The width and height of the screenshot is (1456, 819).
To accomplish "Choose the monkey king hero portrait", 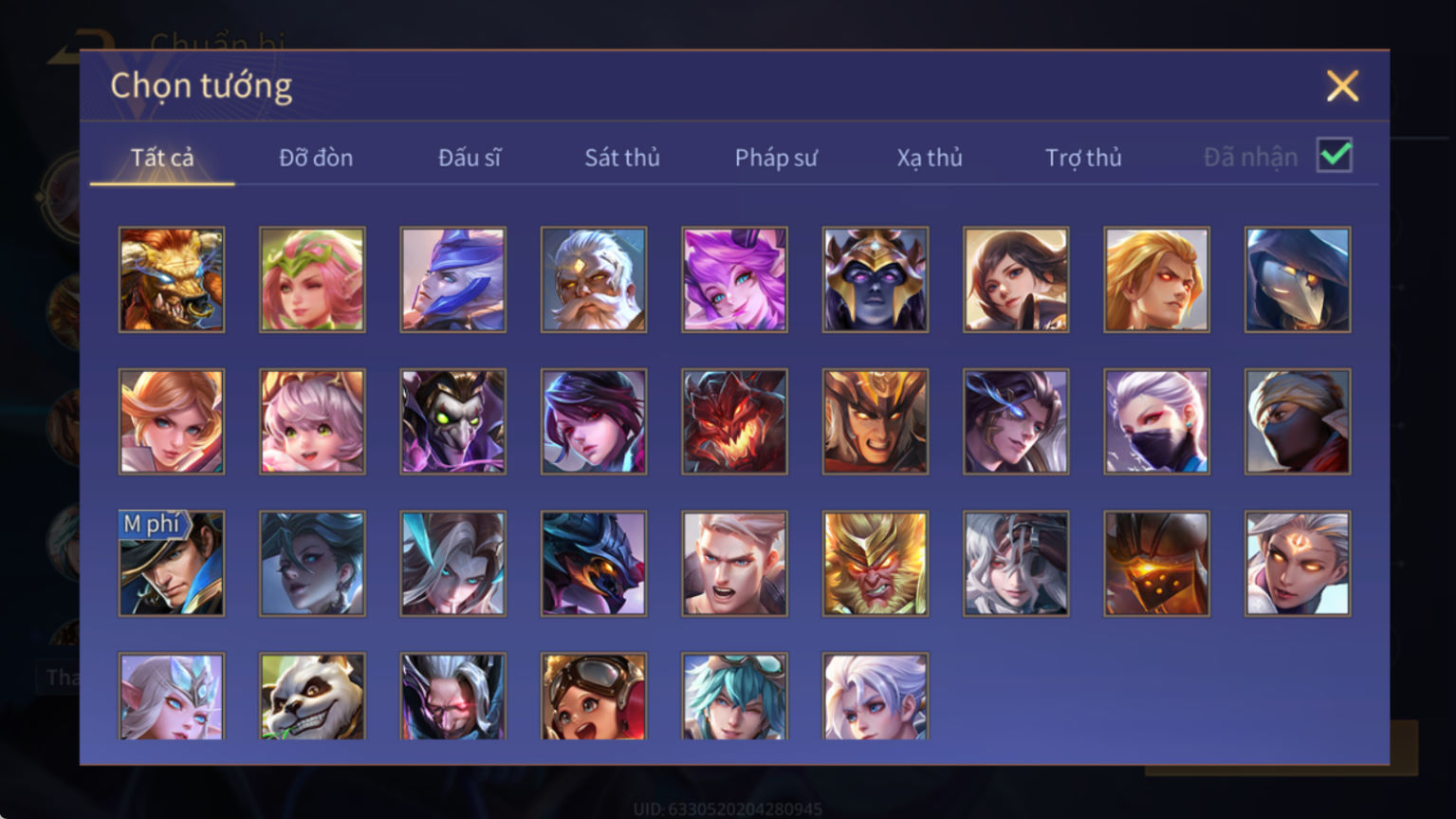I will (875, 564).
